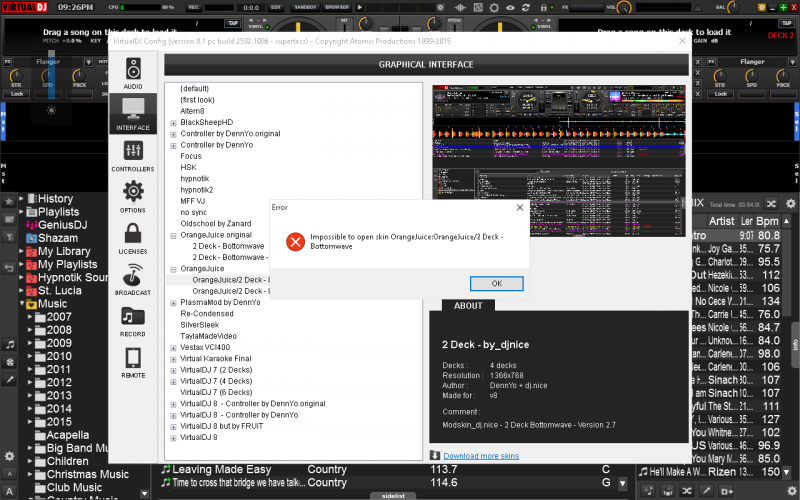Screen dimensions: 800x500
Task: Open the Options config section
Action: point(133,197)
